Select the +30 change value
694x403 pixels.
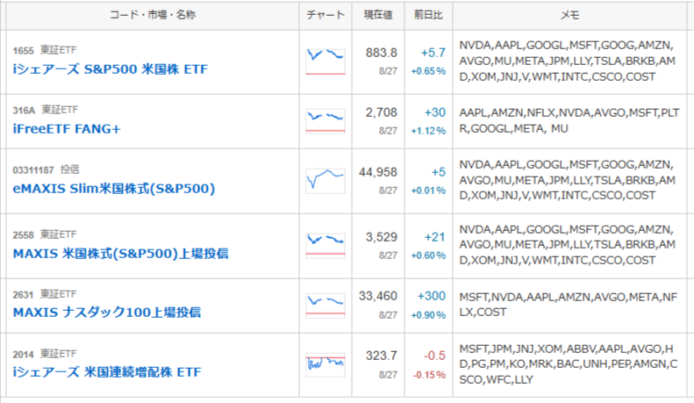[x=435, y=113]
